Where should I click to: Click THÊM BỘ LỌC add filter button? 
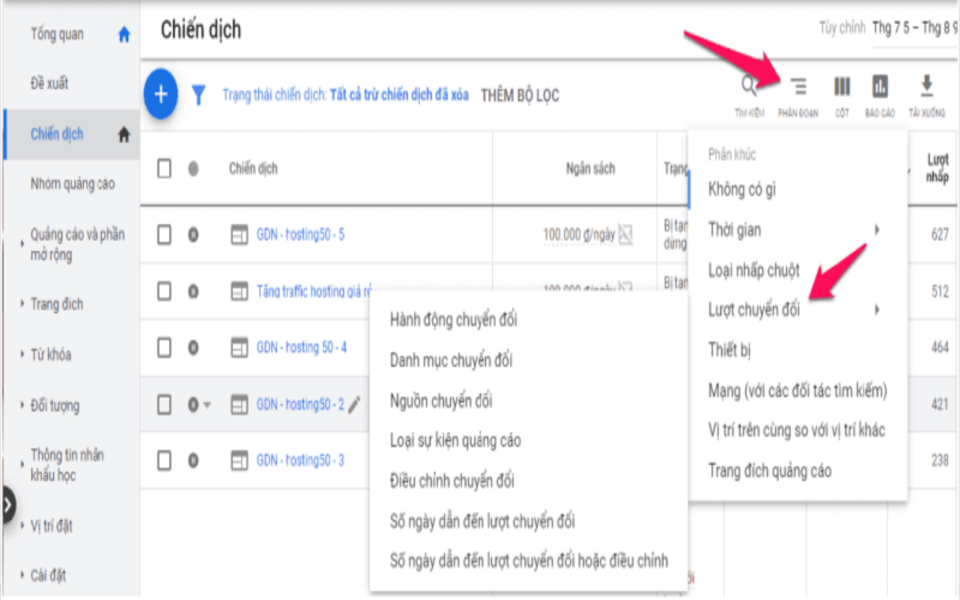click(520, 96)
